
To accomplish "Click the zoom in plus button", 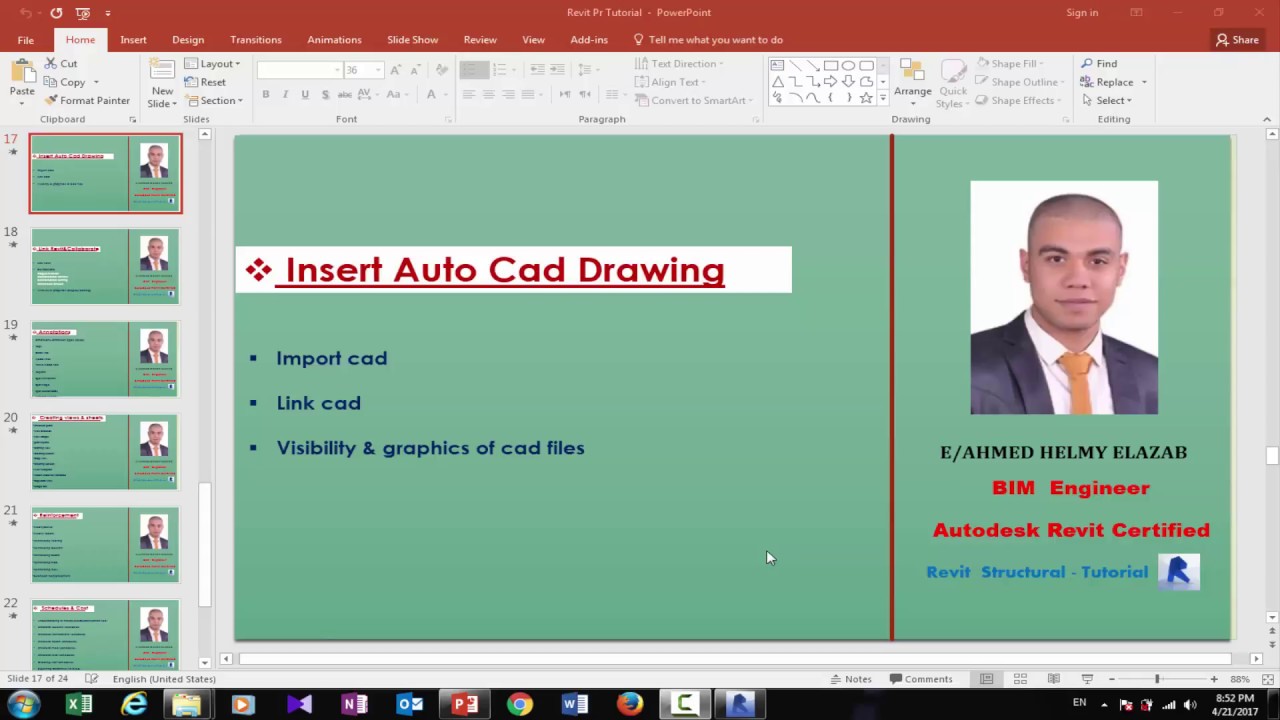I will click(x=1214, y=679).
